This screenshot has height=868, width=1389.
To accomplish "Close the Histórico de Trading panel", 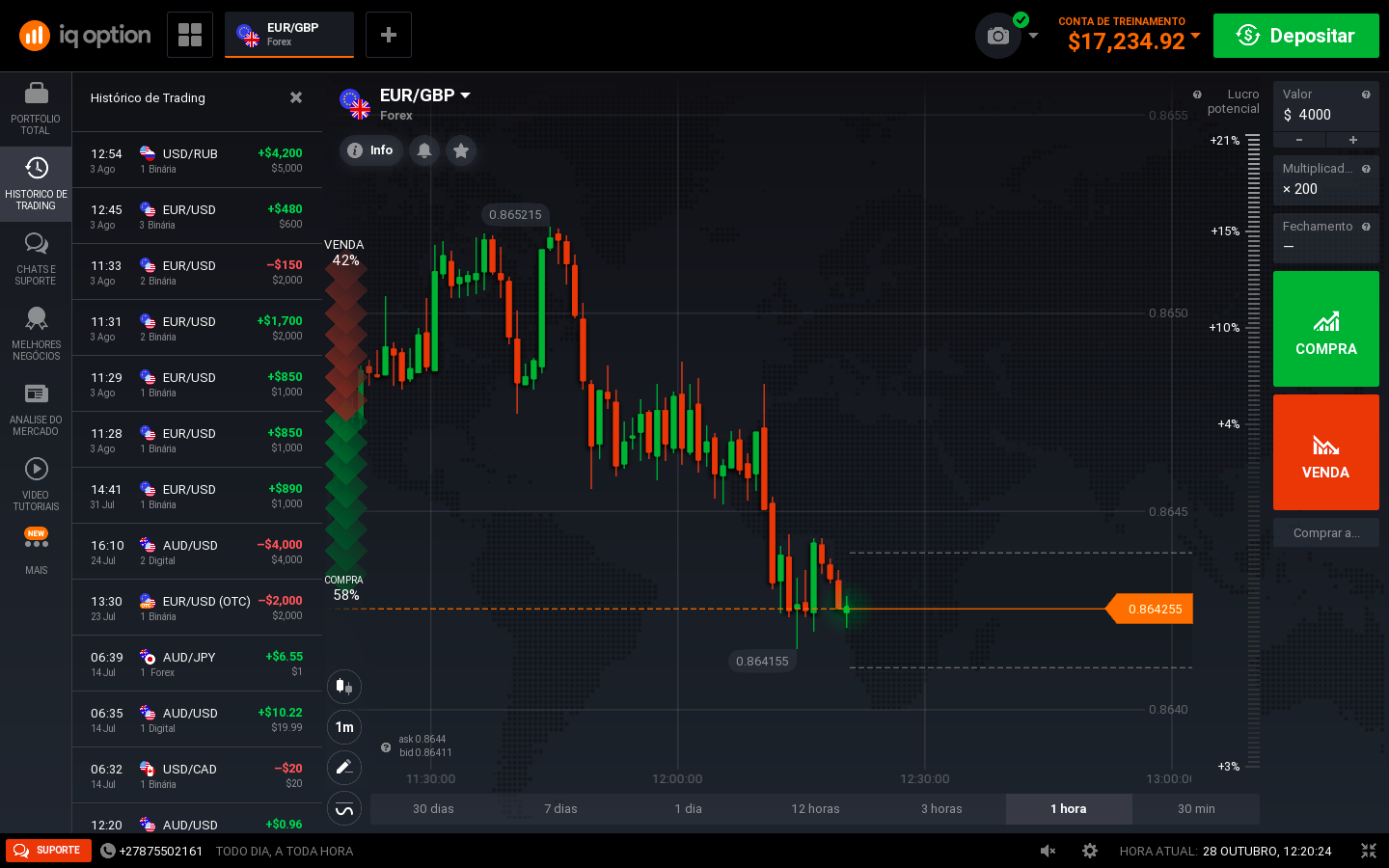I will point(296,97).
